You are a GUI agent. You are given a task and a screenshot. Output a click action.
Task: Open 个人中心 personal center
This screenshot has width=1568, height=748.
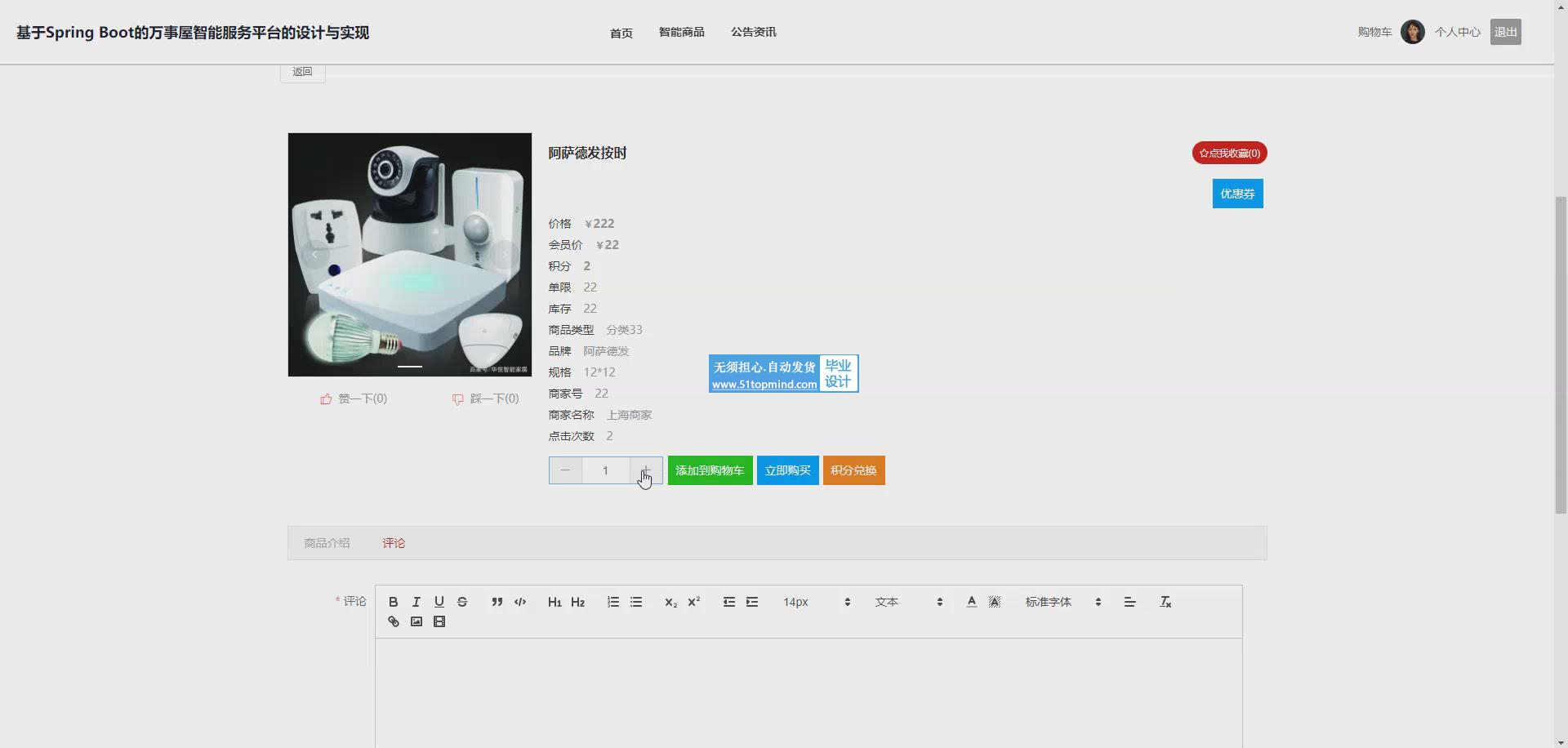tap(1457, 32)
